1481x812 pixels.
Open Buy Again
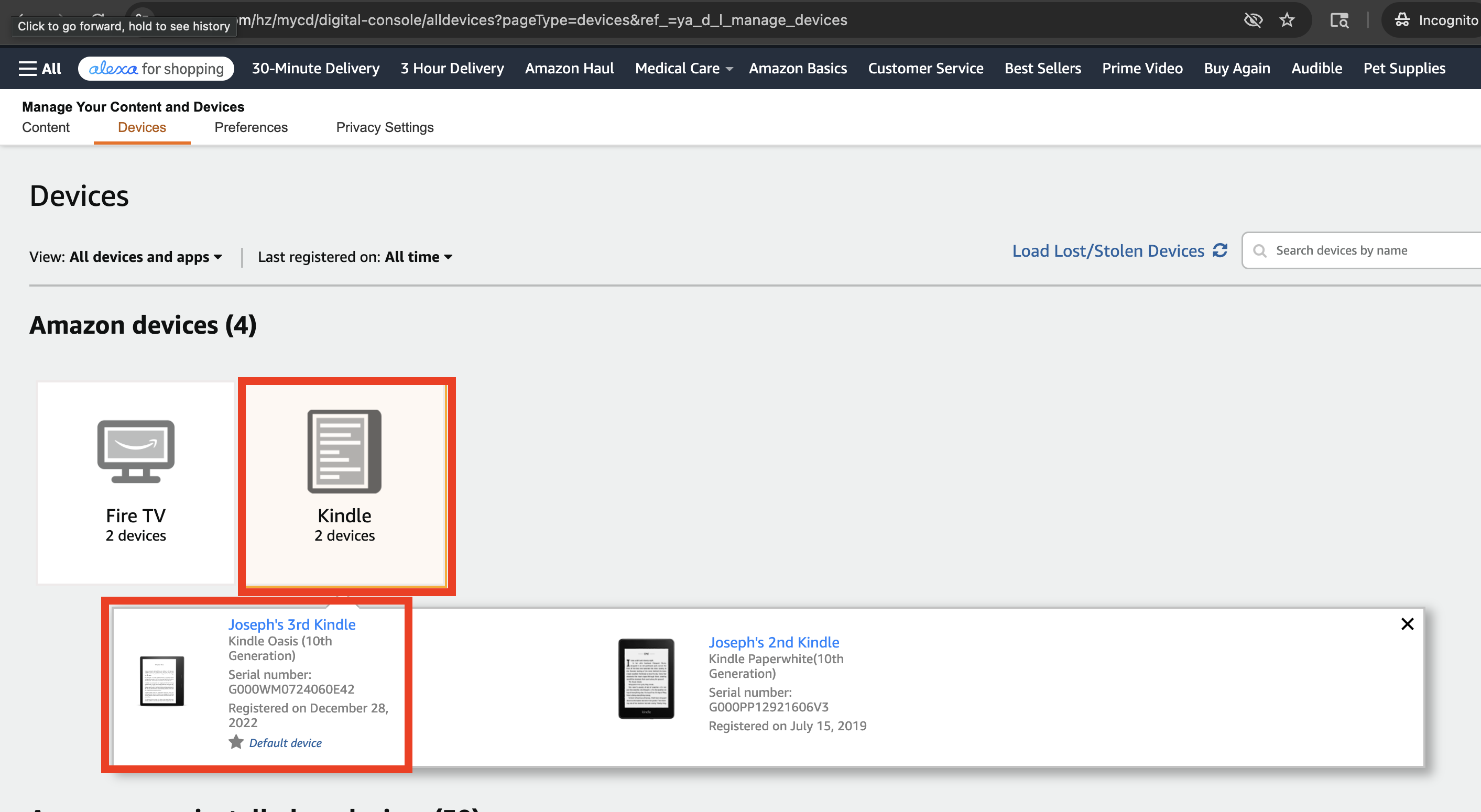pyautogui.click(x=1237, y=69)
